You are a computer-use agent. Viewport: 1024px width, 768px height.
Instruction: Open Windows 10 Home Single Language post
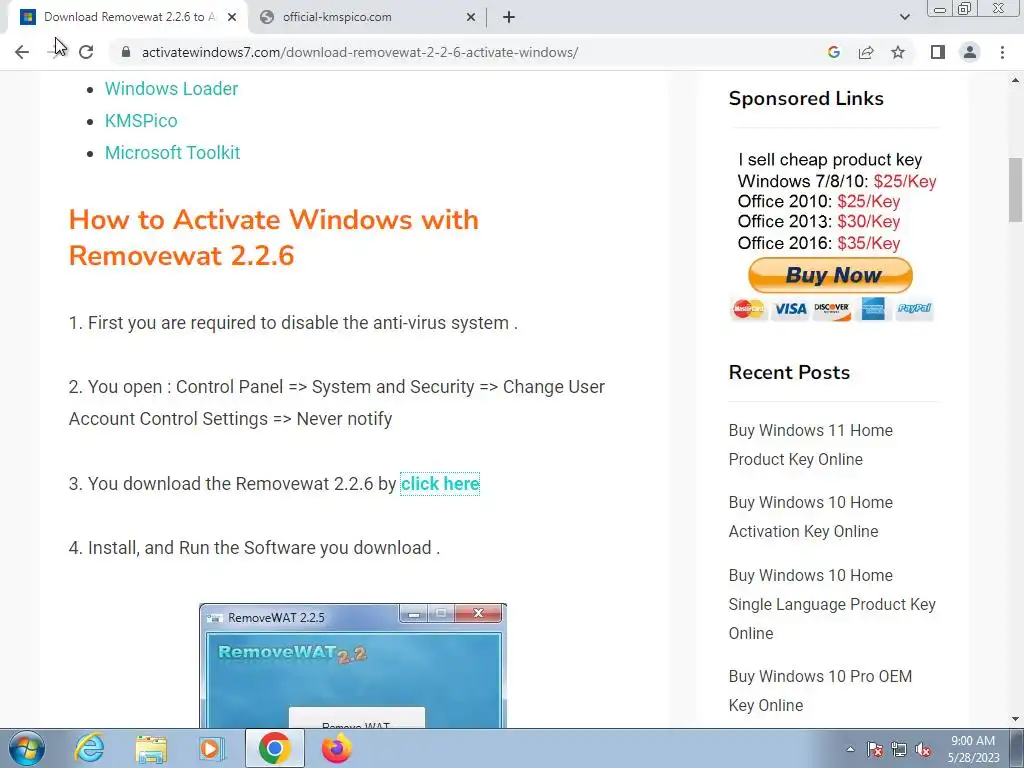pyautogui.click(x=832, y=604)
